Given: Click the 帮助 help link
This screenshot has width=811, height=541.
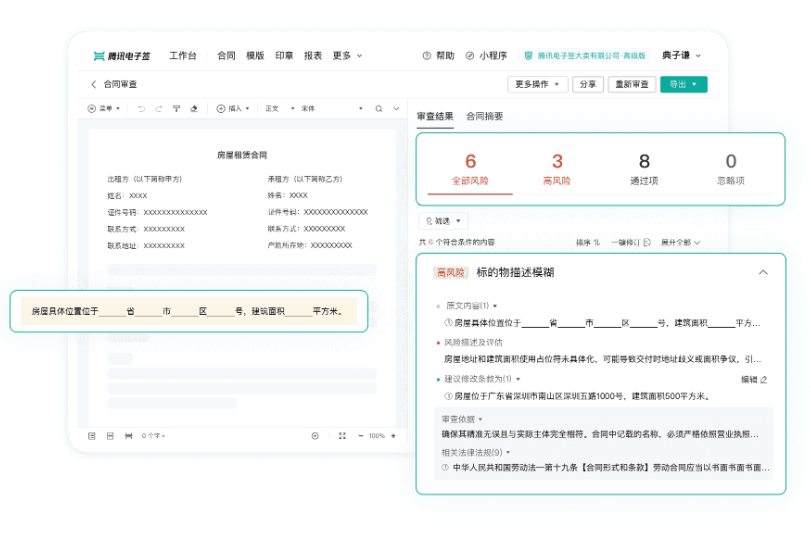Looking at the screenshot, I should (439, 55).
